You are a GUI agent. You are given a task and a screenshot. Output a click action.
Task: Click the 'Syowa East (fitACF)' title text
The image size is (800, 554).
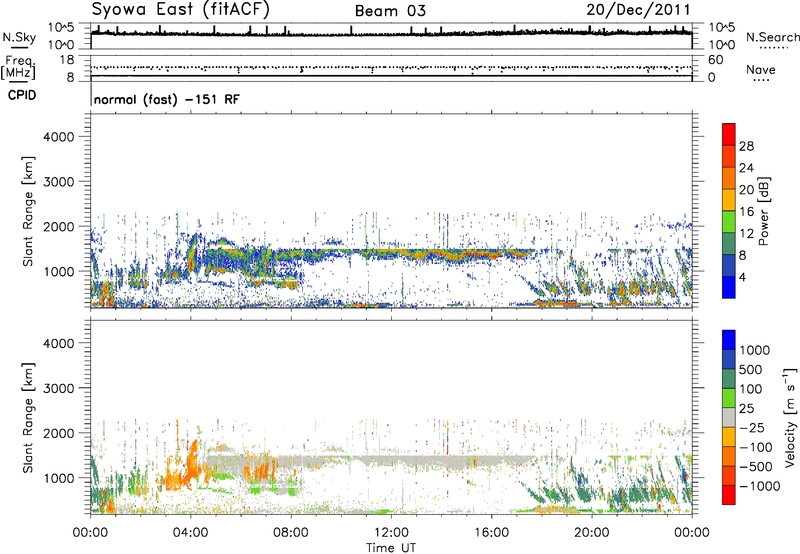[181, 9]
